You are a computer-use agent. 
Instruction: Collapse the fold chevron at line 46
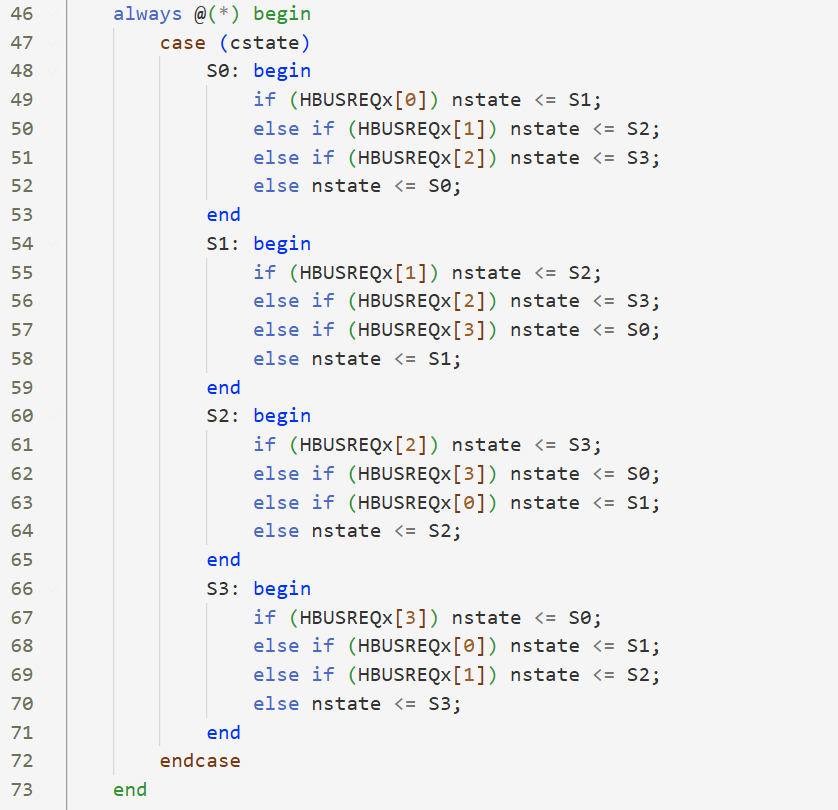[x=53, y=14]
